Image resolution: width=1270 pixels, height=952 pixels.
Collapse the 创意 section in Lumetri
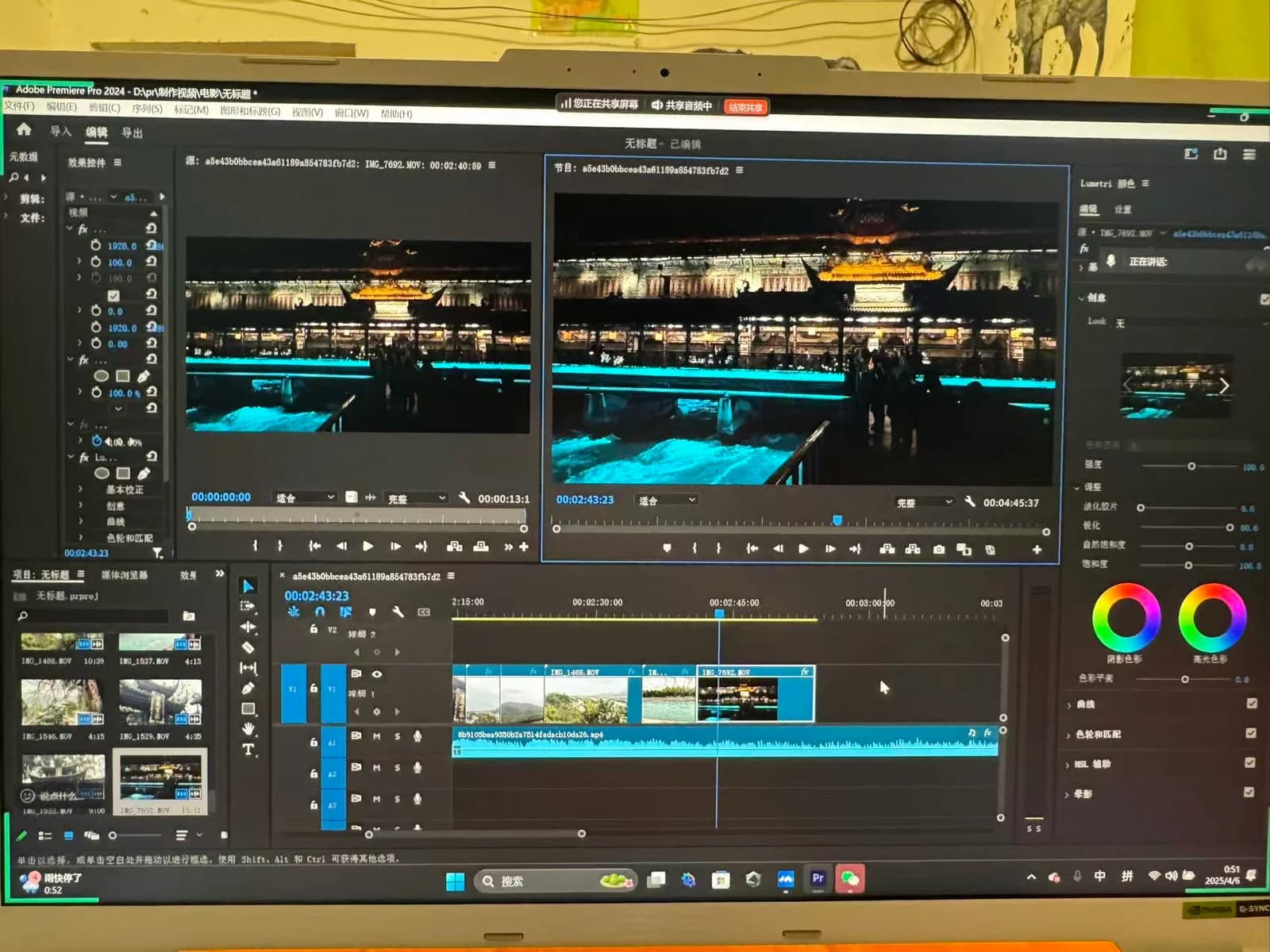pos(1081,298)
